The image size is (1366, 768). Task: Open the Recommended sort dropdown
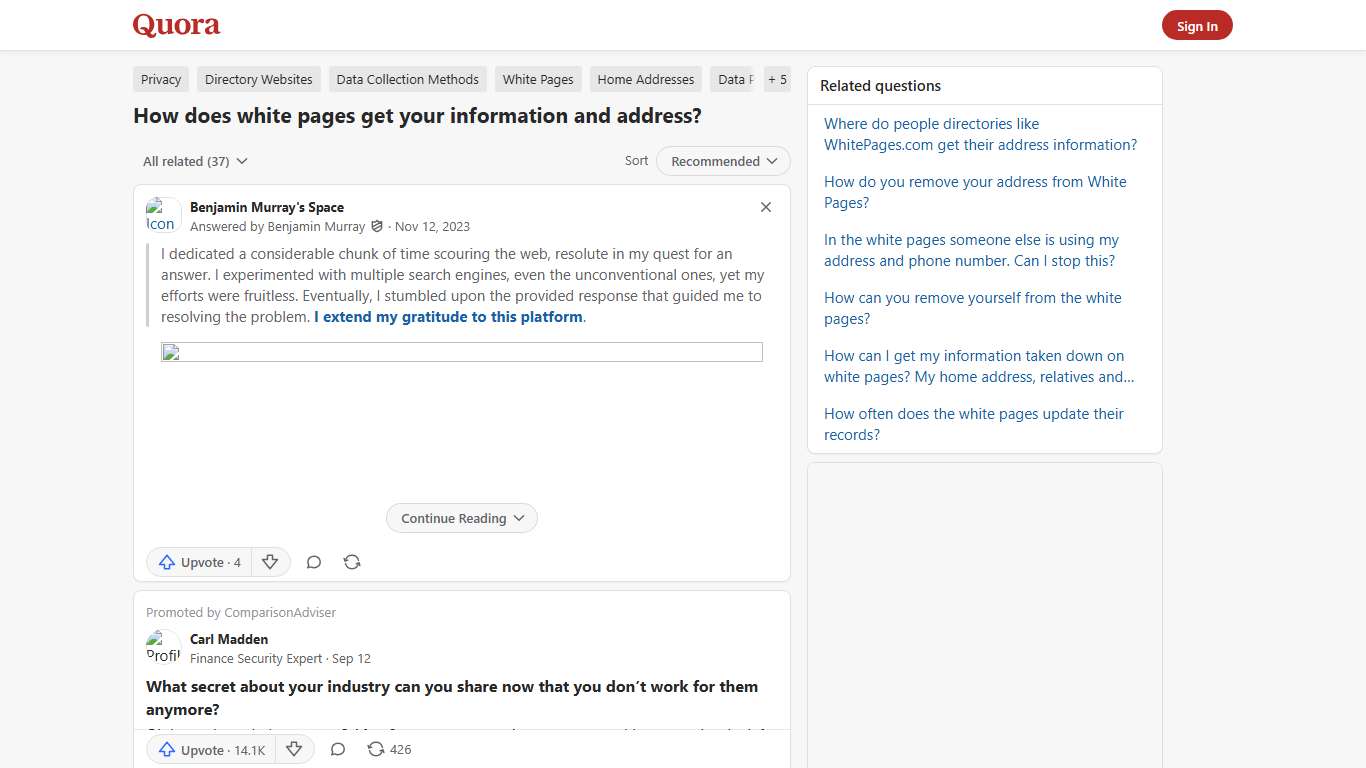click(x=722, y=161)
